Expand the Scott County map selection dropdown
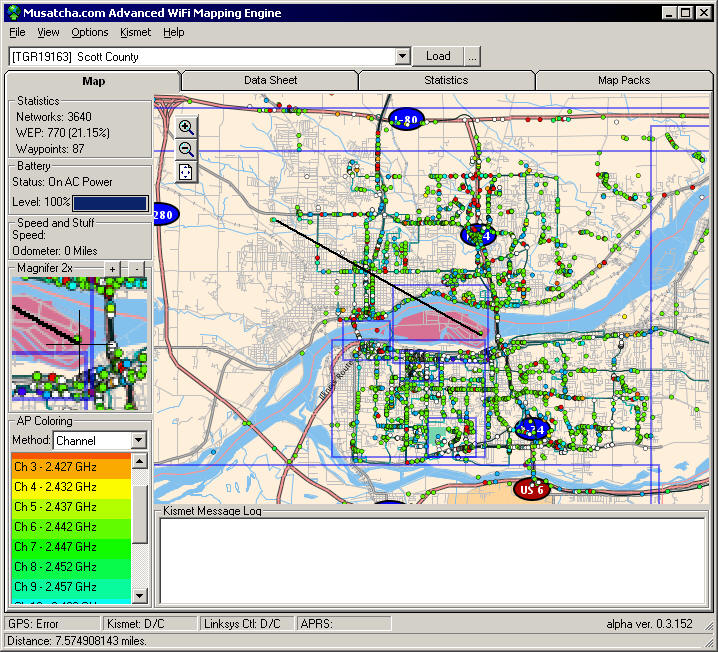Viewport: 718px width, 652px height. tap(402, 57)
